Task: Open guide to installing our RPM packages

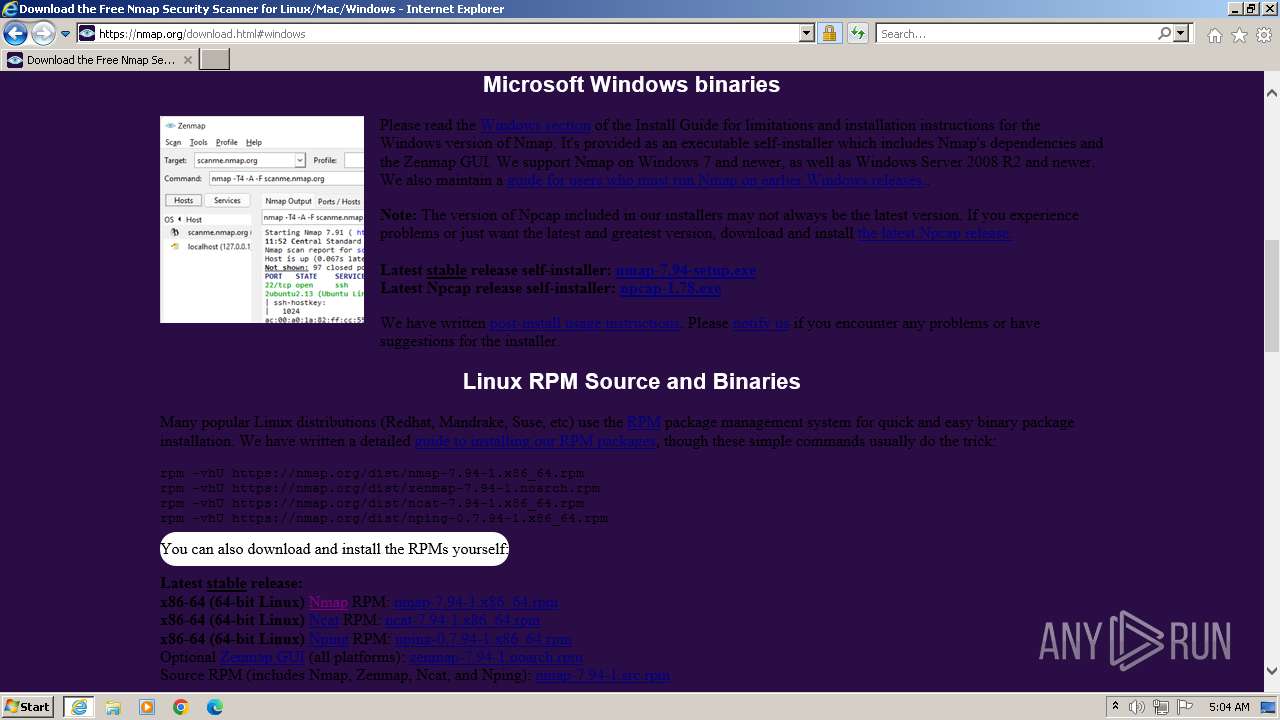Action: pos(536,441)
